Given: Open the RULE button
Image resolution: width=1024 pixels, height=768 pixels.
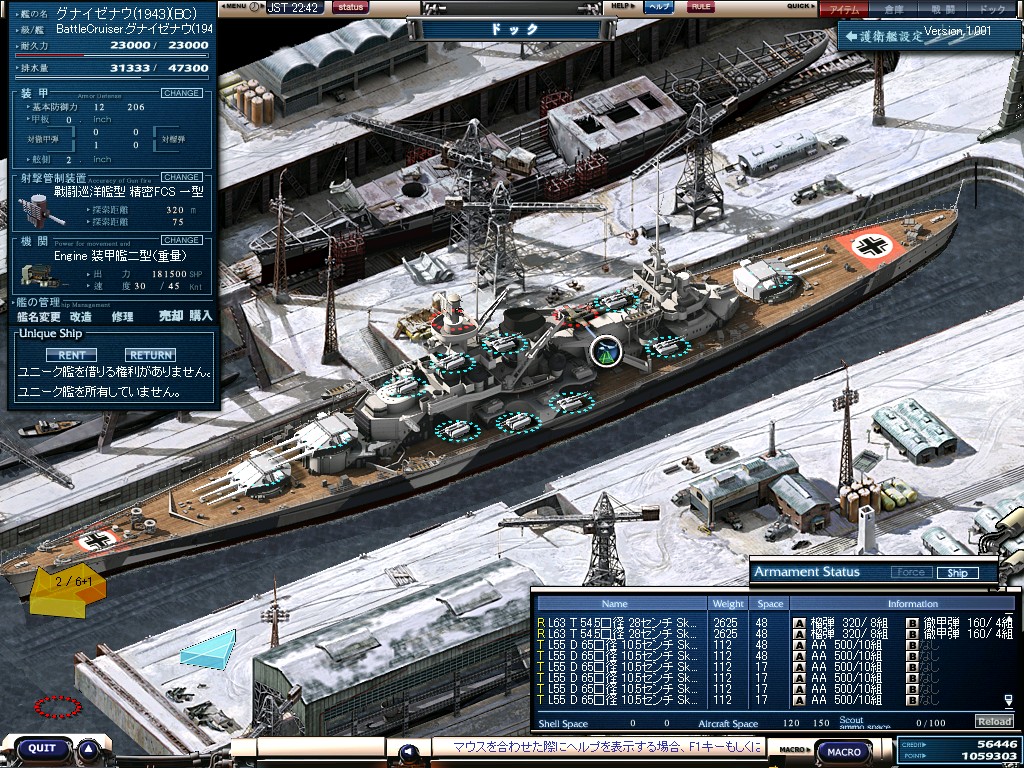Looking at the screenshot, I should tap(701, 7).
